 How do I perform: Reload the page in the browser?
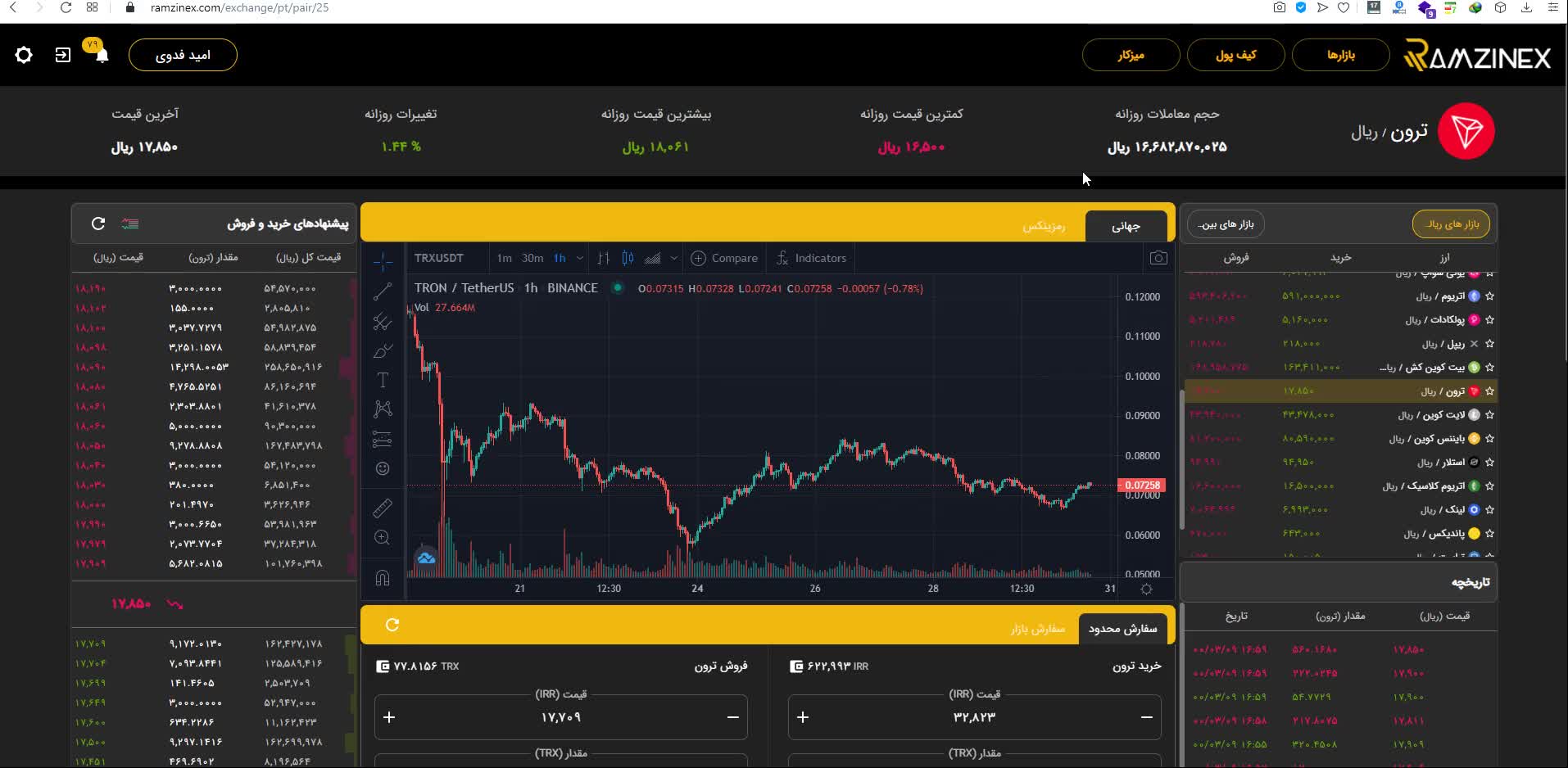[66, 7]
